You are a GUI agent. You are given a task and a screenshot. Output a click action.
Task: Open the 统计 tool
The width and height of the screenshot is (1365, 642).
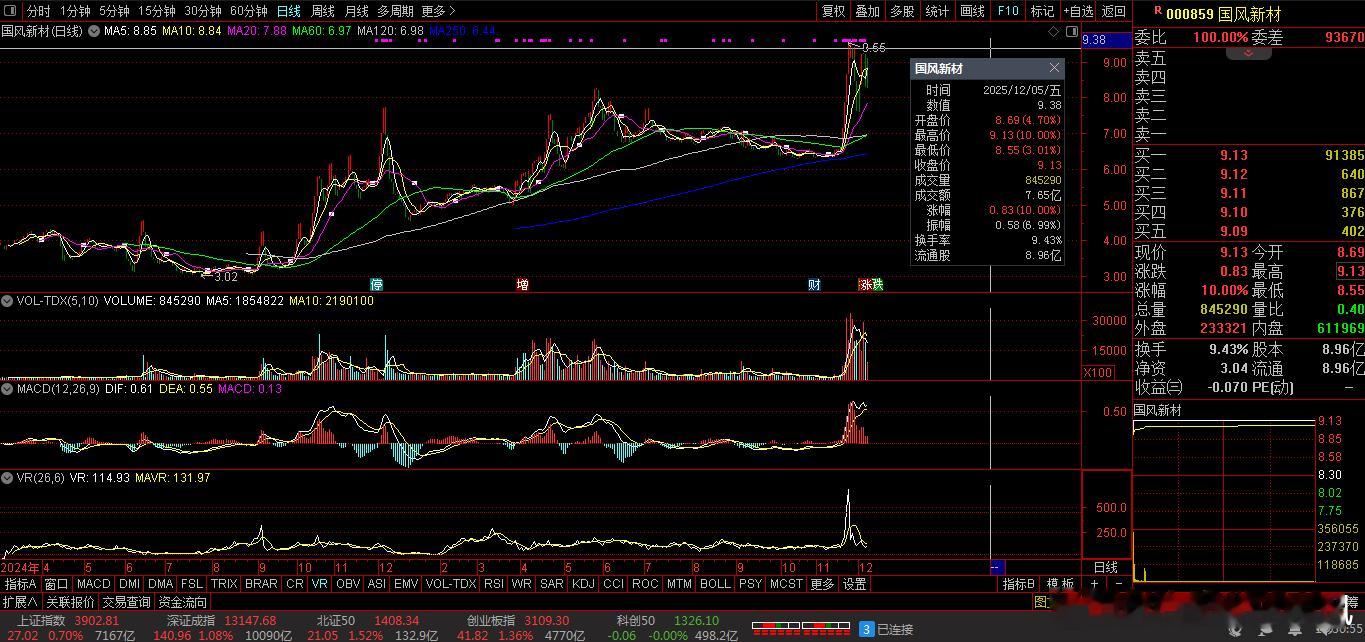click(x=937, y=11)
